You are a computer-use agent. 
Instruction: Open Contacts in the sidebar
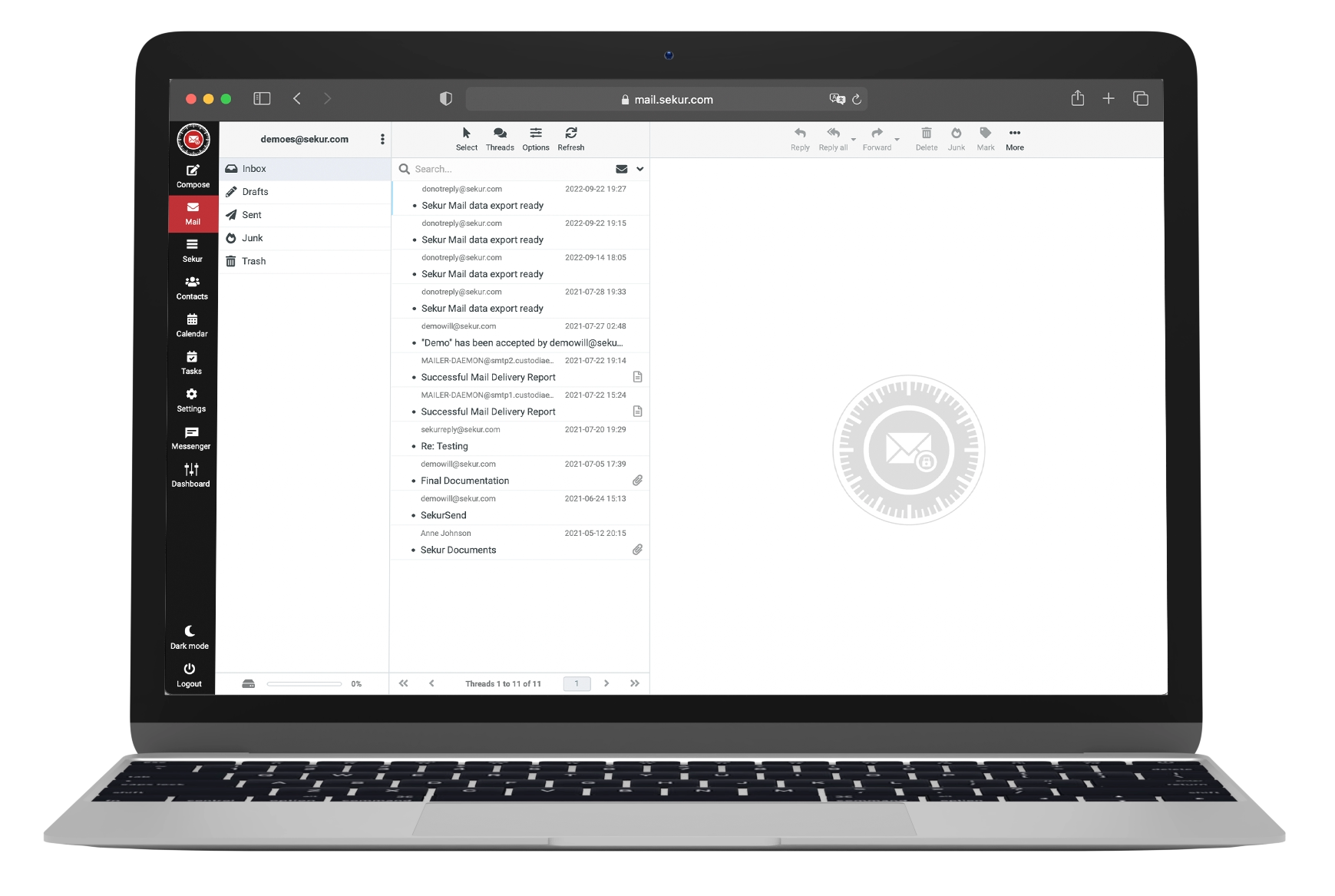tap(192, 288)
